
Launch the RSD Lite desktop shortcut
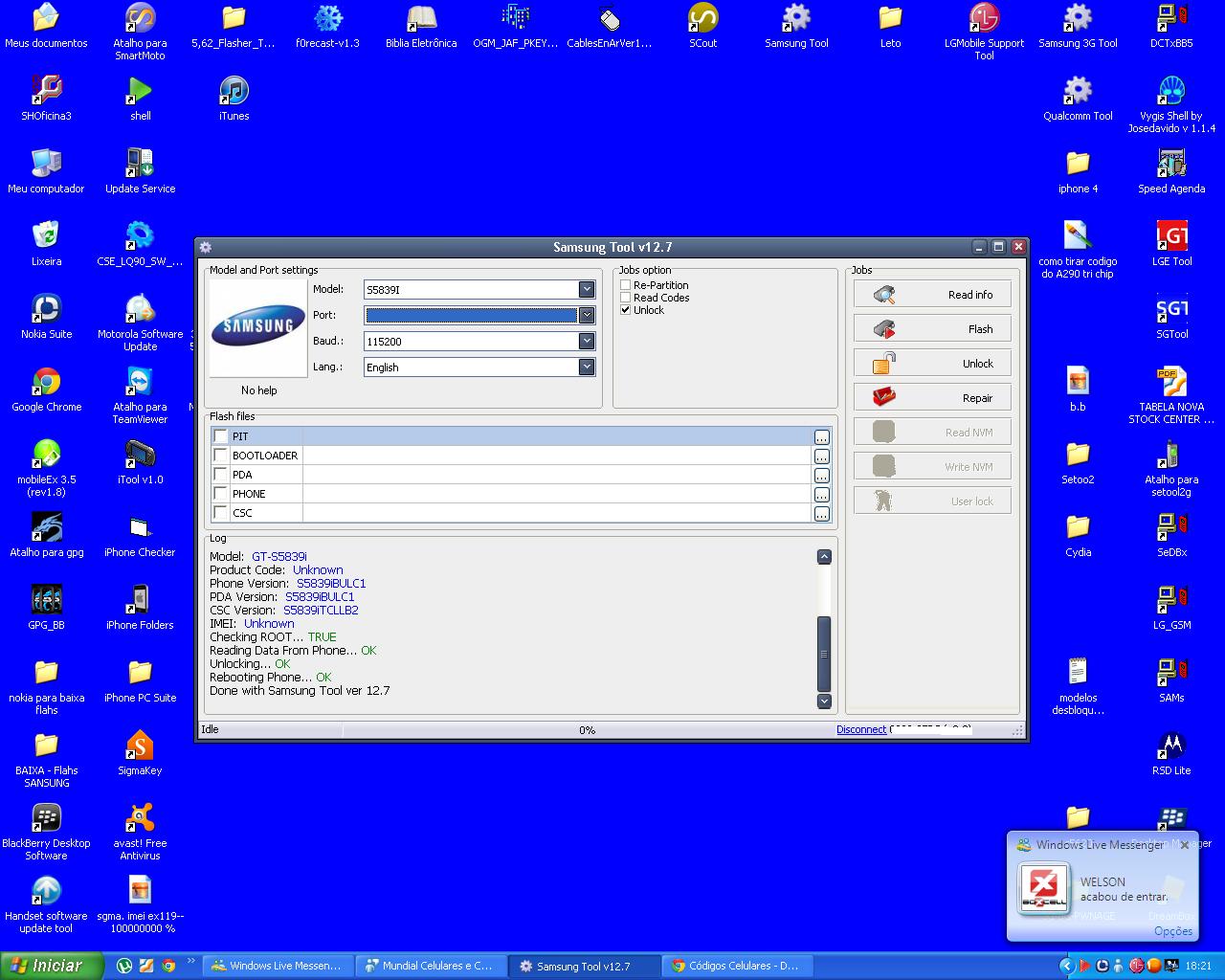coord(1171,753)
